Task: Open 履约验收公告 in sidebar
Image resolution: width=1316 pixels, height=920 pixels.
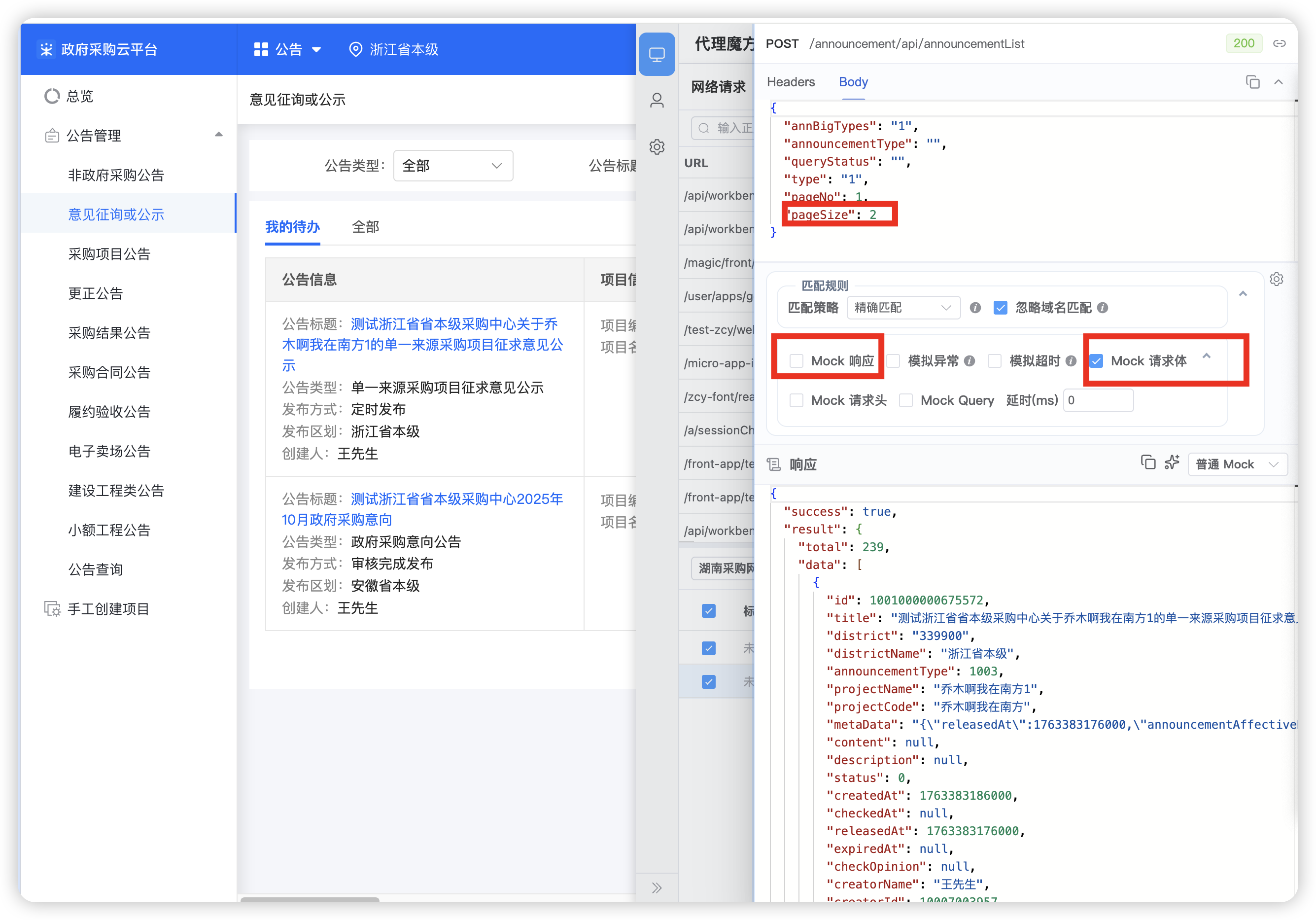Action: tap(109, 412)
